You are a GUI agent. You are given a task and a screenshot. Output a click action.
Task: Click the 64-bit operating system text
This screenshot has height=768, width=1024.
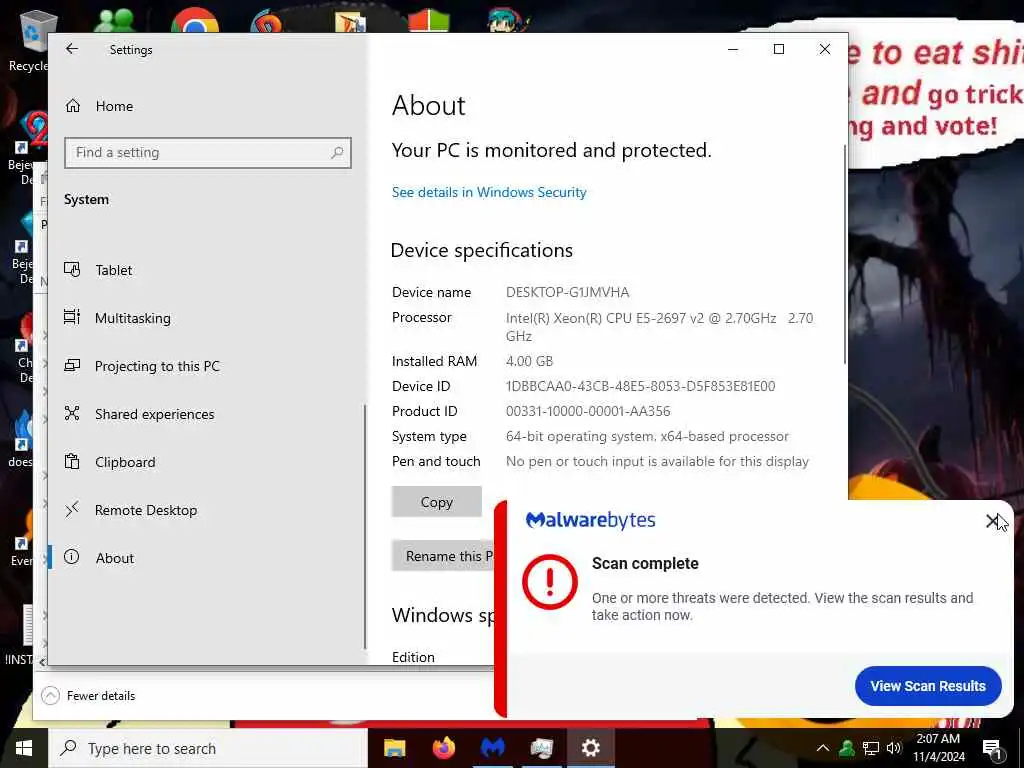pyautogui.click(x=647, y=436)
